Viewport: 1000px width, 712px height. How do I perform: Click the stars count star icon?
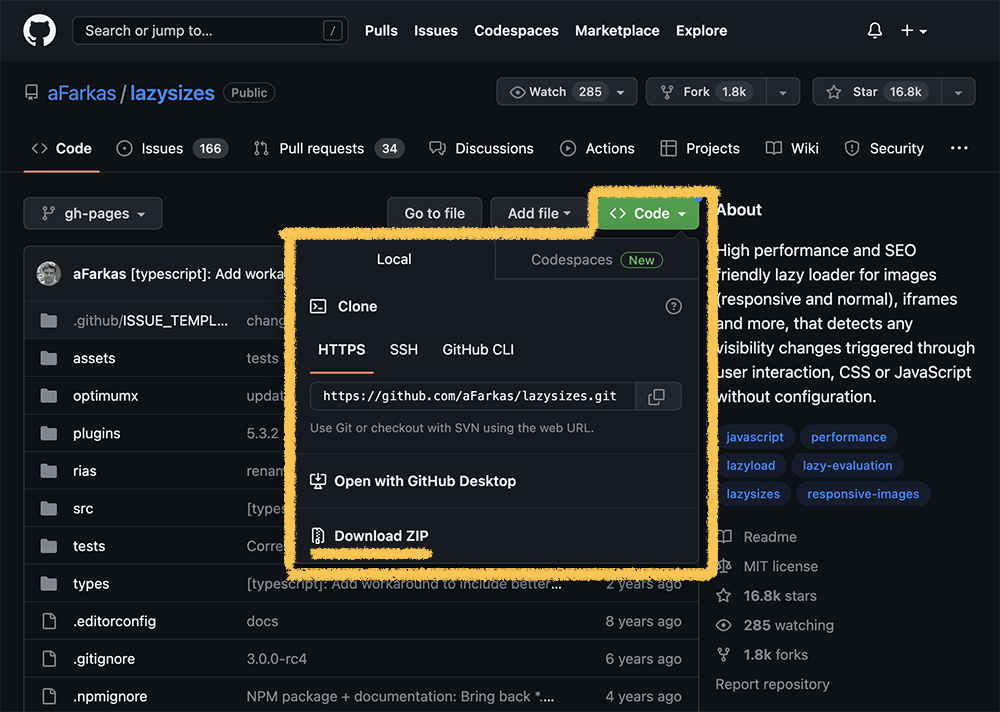(x=723, y=596)
